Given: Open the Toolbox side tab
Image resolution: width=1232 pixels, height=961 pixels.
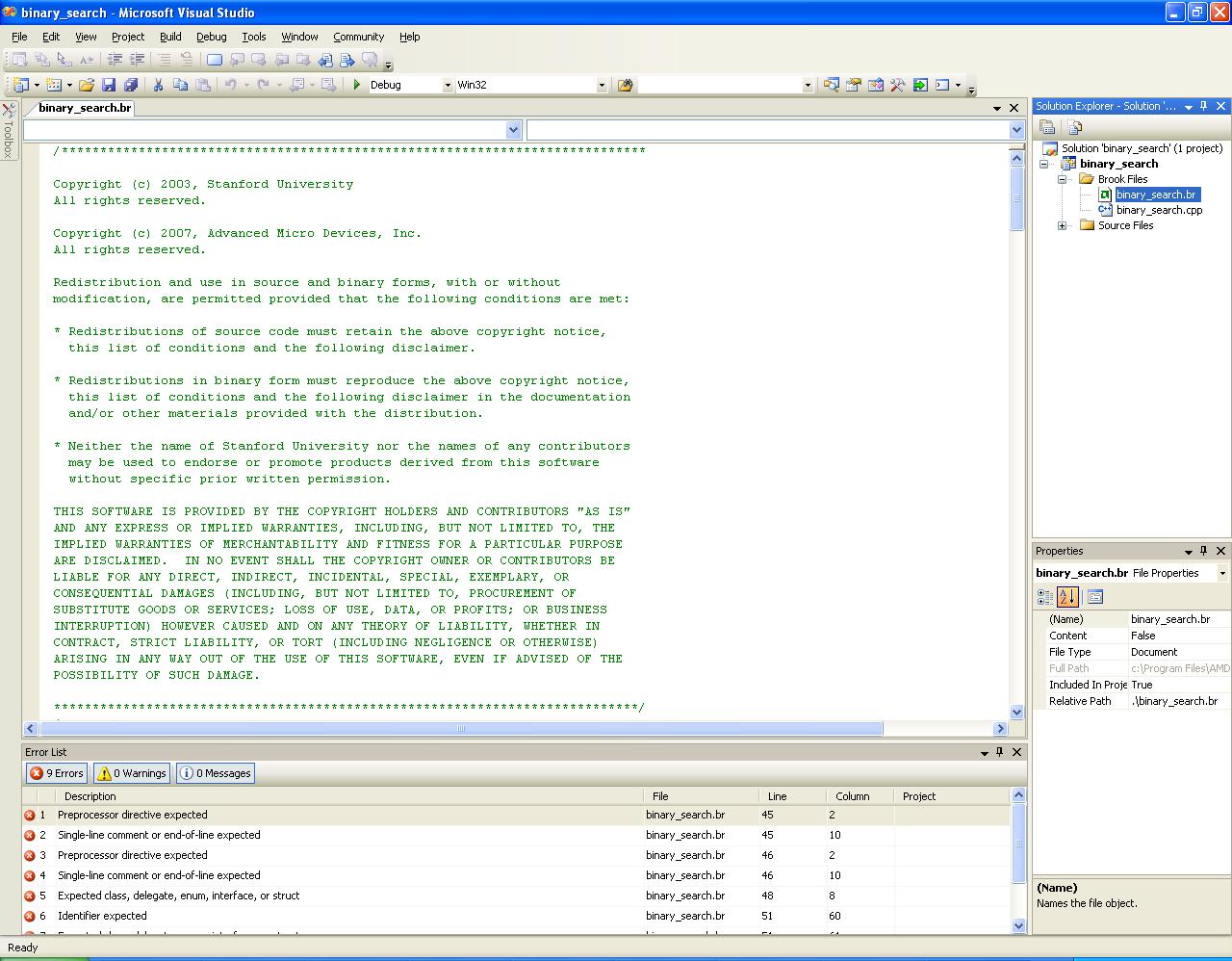Looking at the screenshot, I should click(x=9, y=130).
